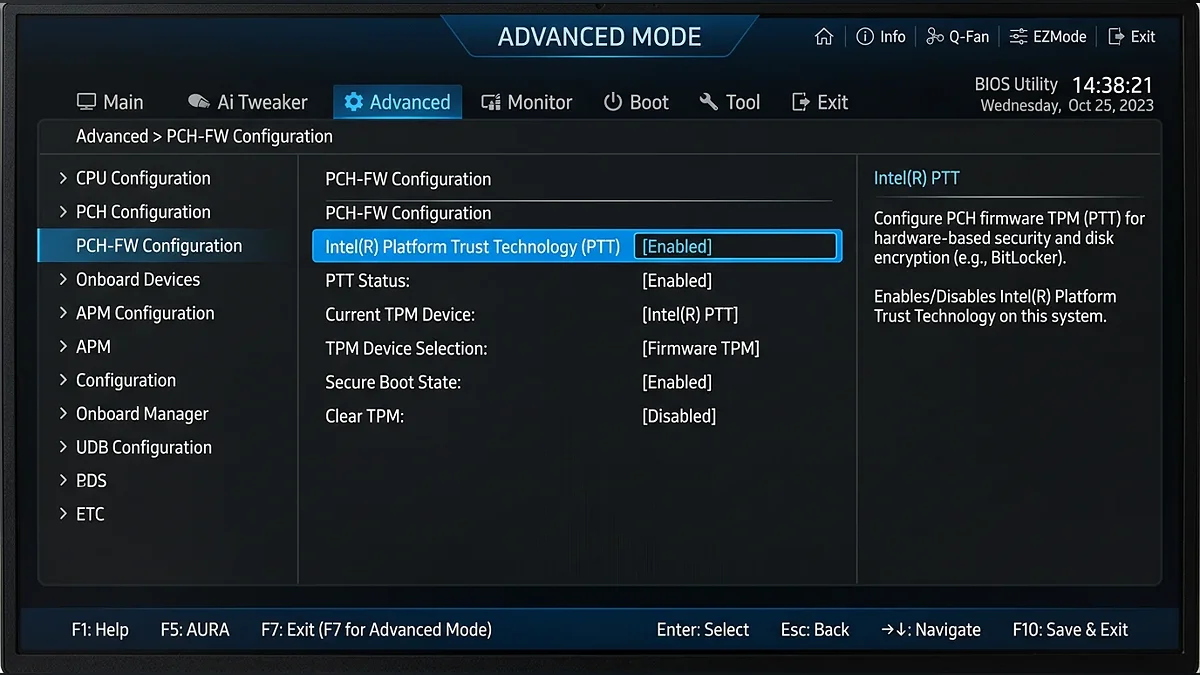The height and width of the screenshot is (675, 1200).
Task: Select PCH-FW Configuration in sidebar
Action: pos(167,246)
